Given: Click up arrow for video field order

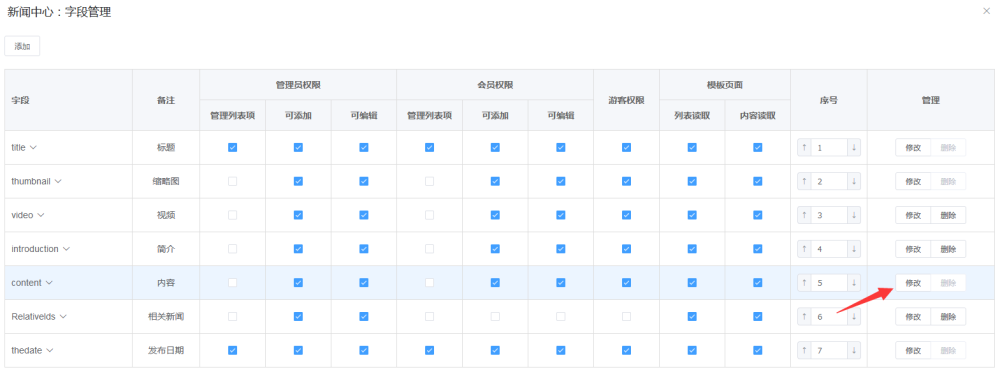Looking at the screenshot, I should (x=804, y=215).
